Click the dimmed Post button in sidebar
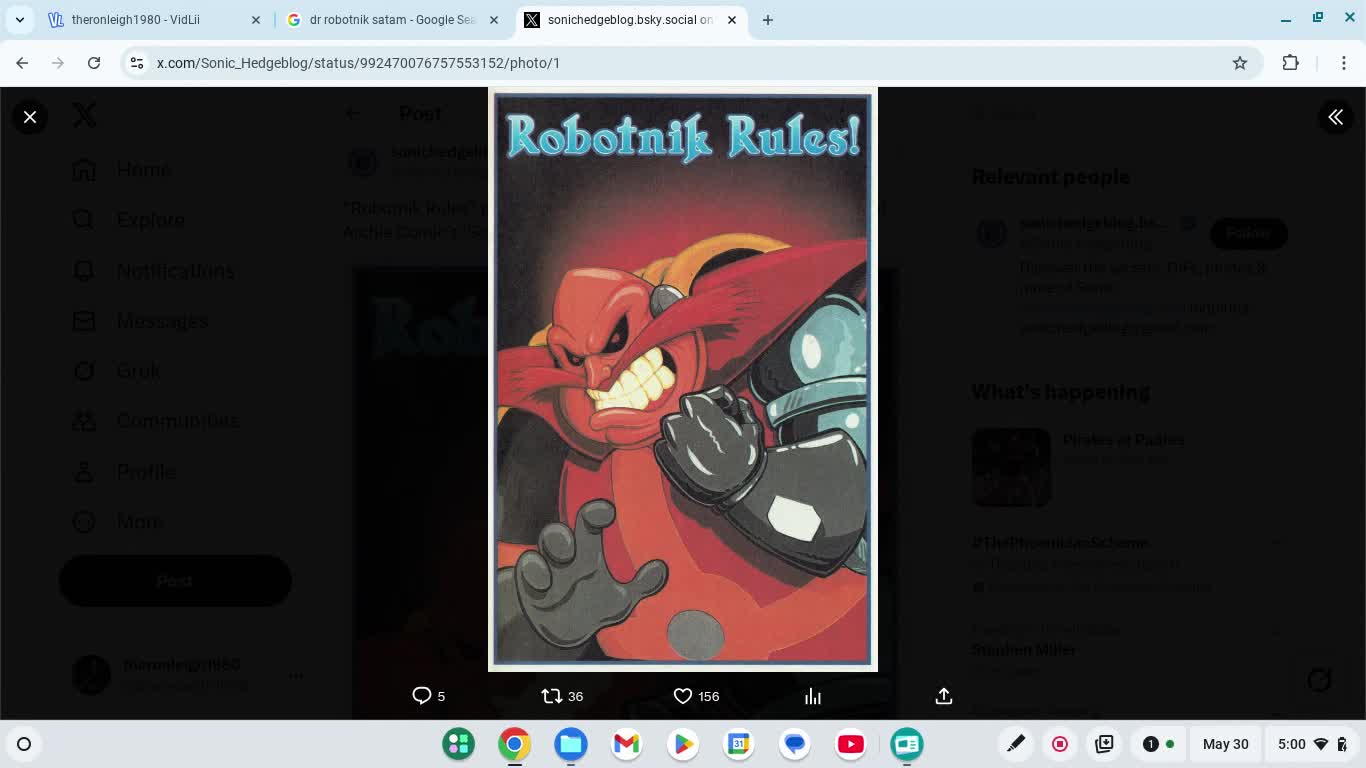This screenshot has height=768, width=1366. [175, 581]
